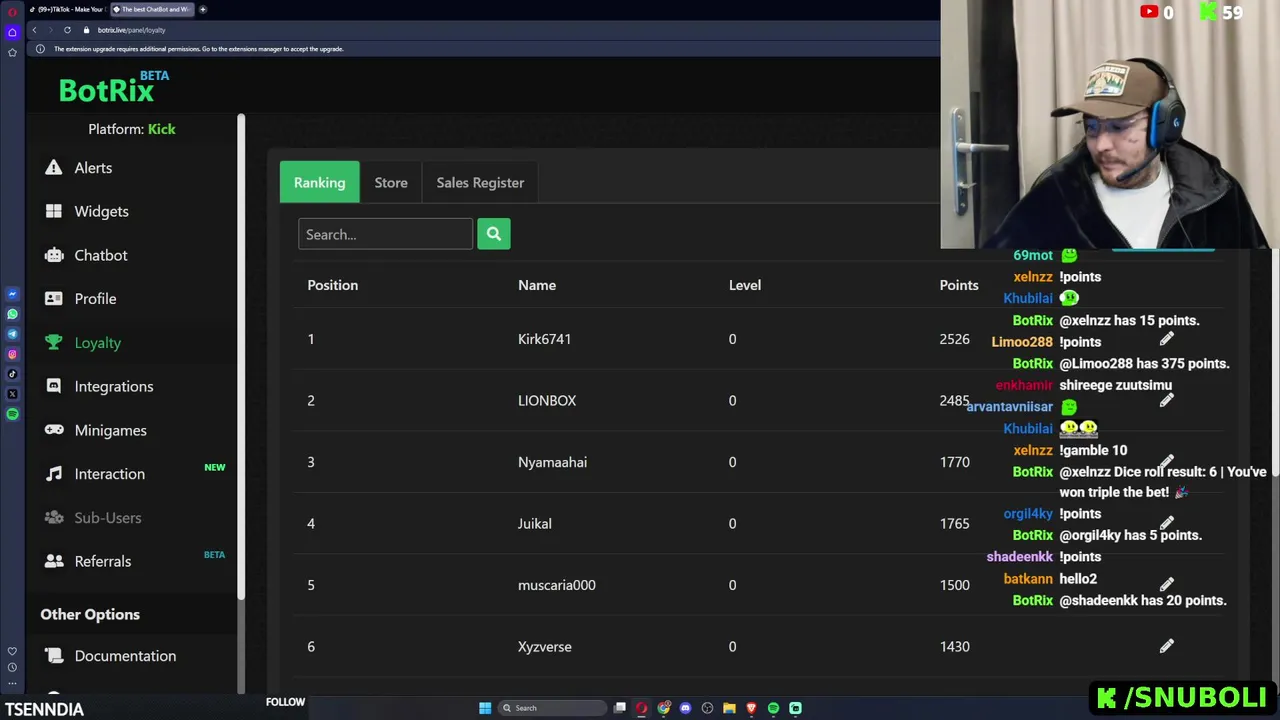Viewport: 1280px width, 720px height.
Task: Click the 1430 points value
Action: pos(955,646)
